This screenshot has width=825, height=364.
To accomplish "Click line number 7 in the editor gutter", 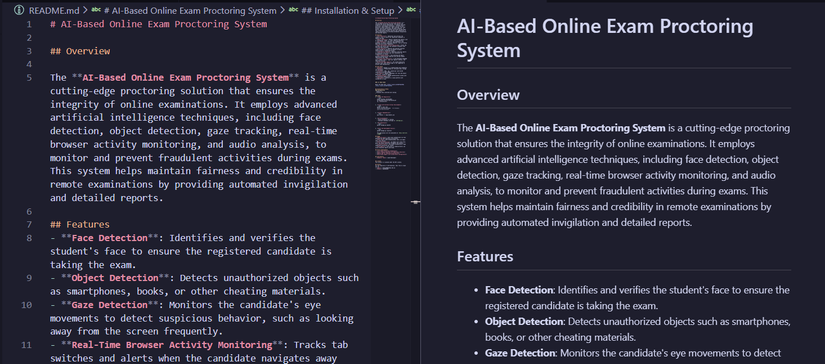I will click(x=29, y=225).
